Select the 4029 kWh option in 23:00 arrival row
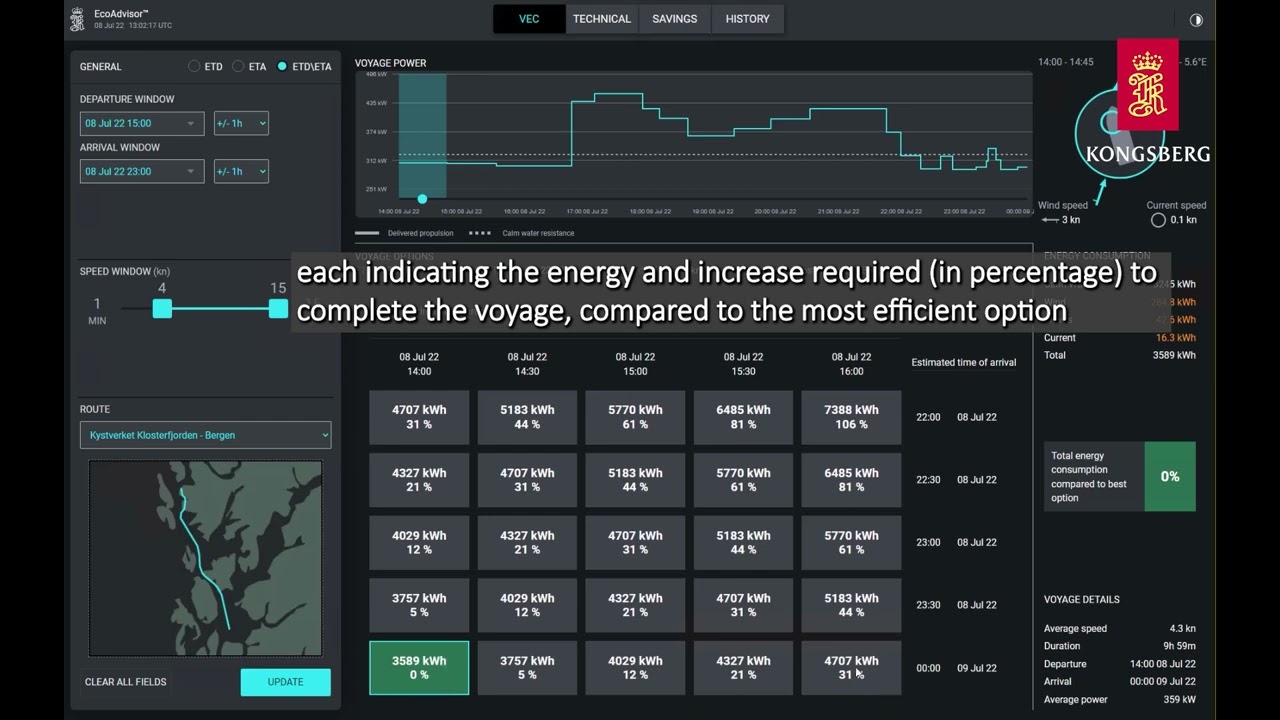 (419, 542)
